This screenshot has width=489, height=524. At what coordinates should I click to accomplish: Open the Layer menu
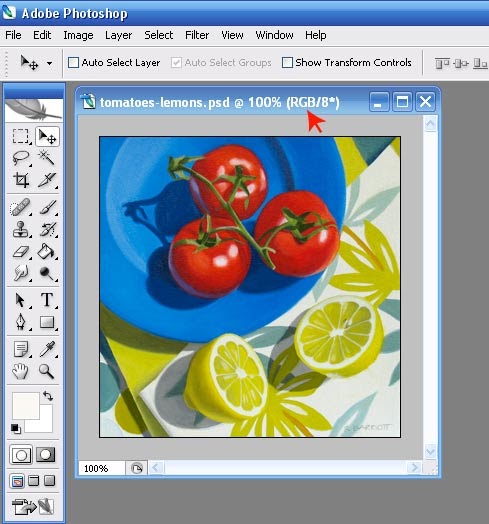pyautogui.click(x=118, y=35)
